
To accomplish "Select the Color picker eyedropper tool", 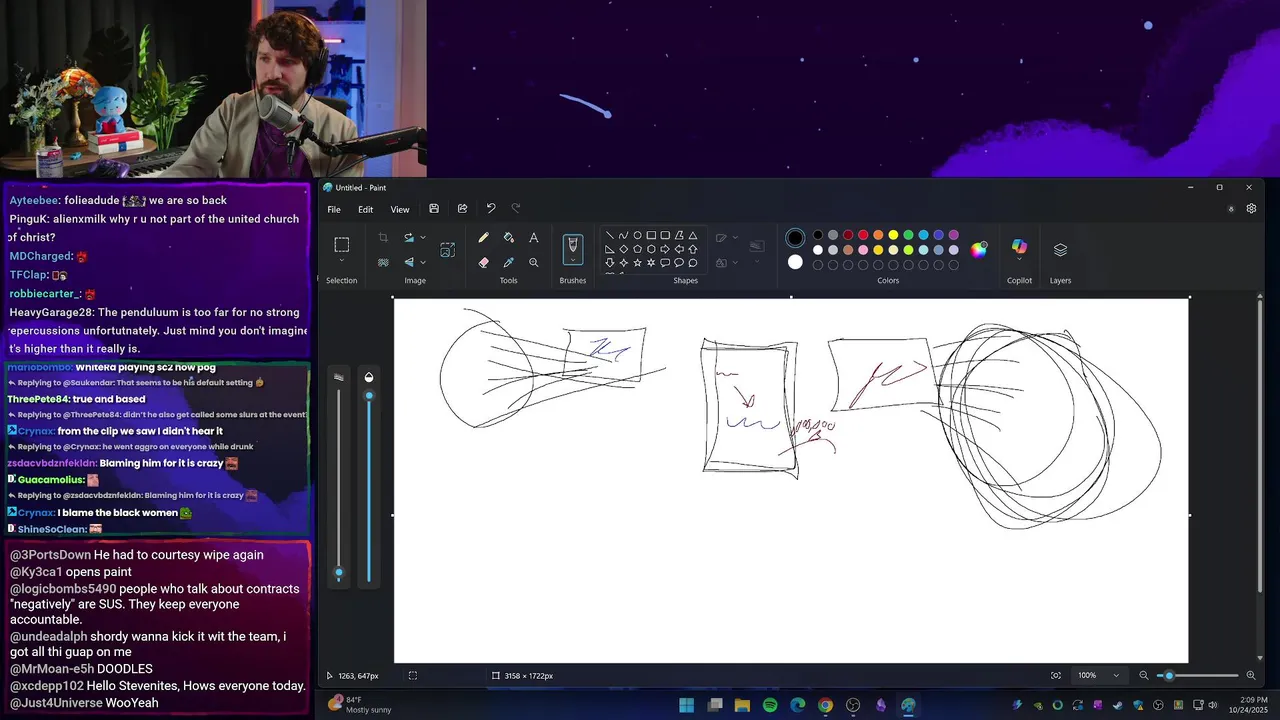I will point(508,262).
